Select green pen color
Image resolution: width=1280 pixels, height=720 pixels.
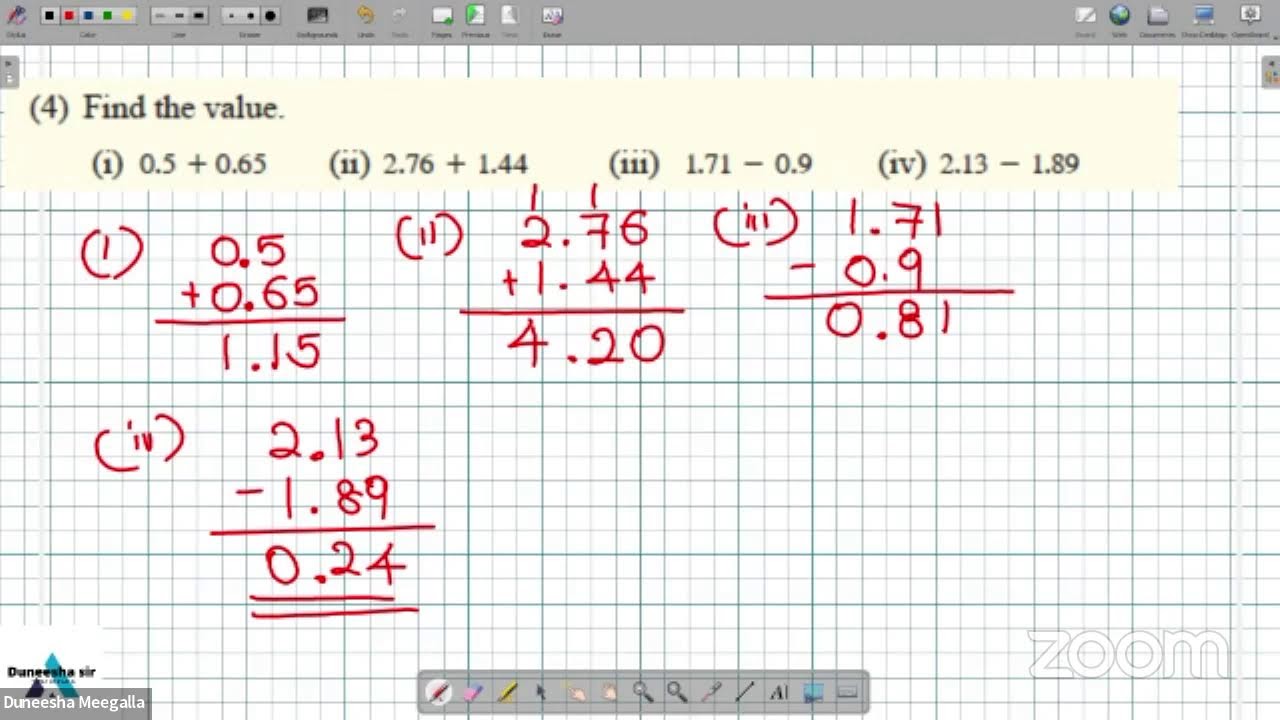[x=107, y=16]
